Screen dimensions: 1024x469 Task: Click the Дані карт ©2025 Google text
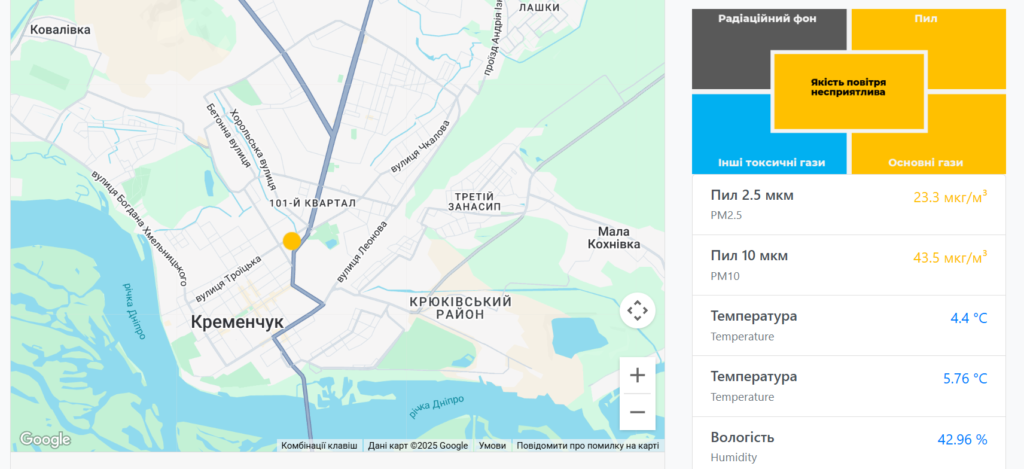(417, 446)
